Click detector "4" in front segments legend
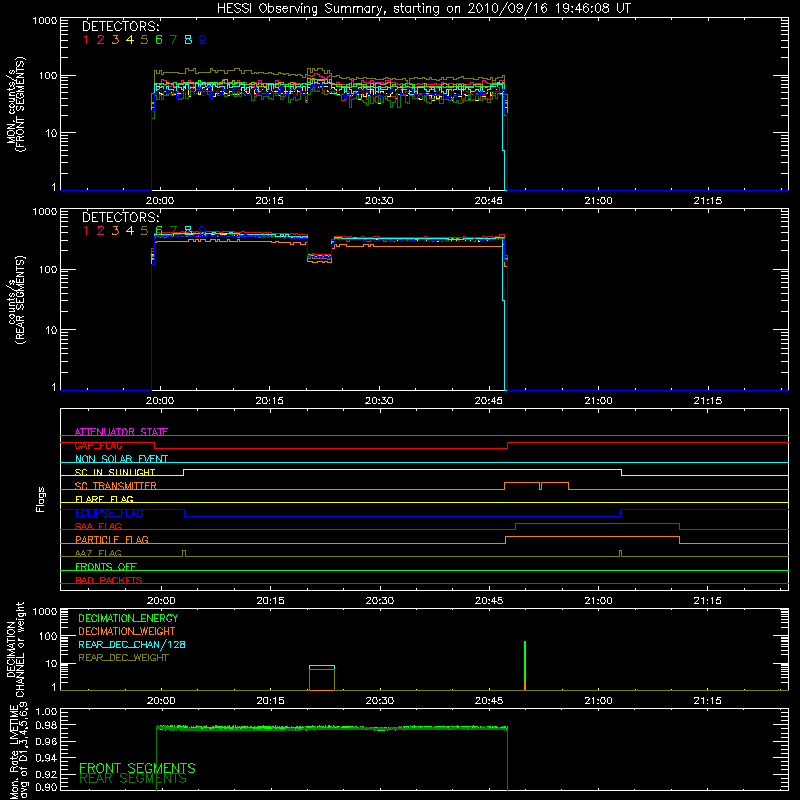 click(x=130, y=40)
